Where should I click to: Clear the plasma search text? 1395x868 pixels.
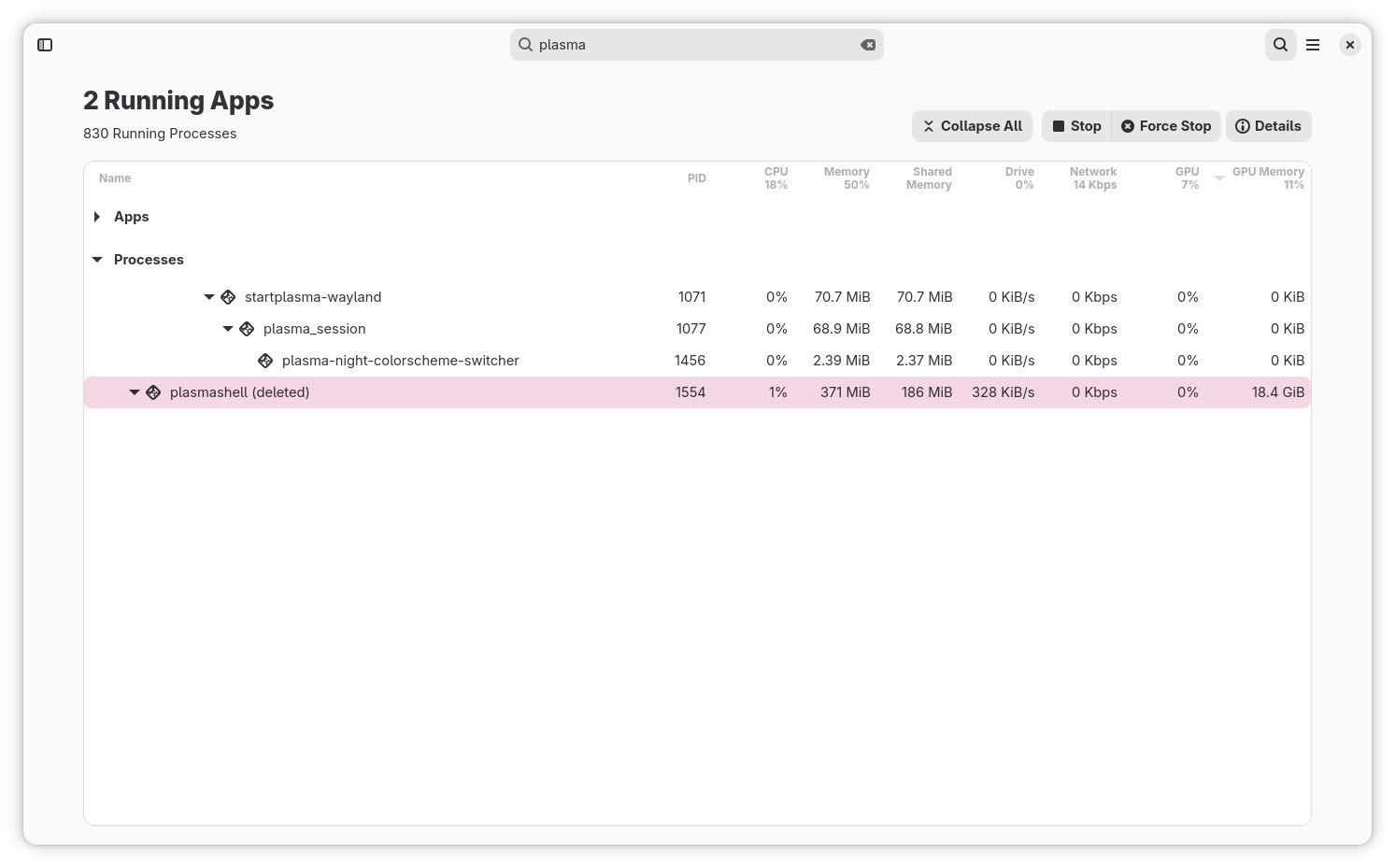pos(868,45)
